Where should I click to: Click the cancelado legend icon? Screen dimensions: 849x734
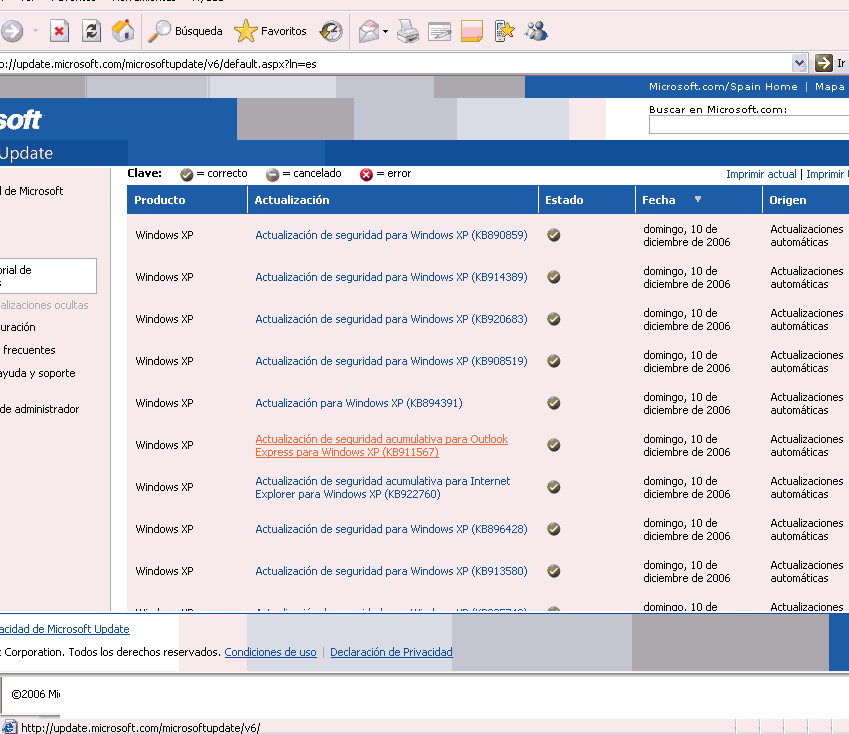tap(272, 174)
